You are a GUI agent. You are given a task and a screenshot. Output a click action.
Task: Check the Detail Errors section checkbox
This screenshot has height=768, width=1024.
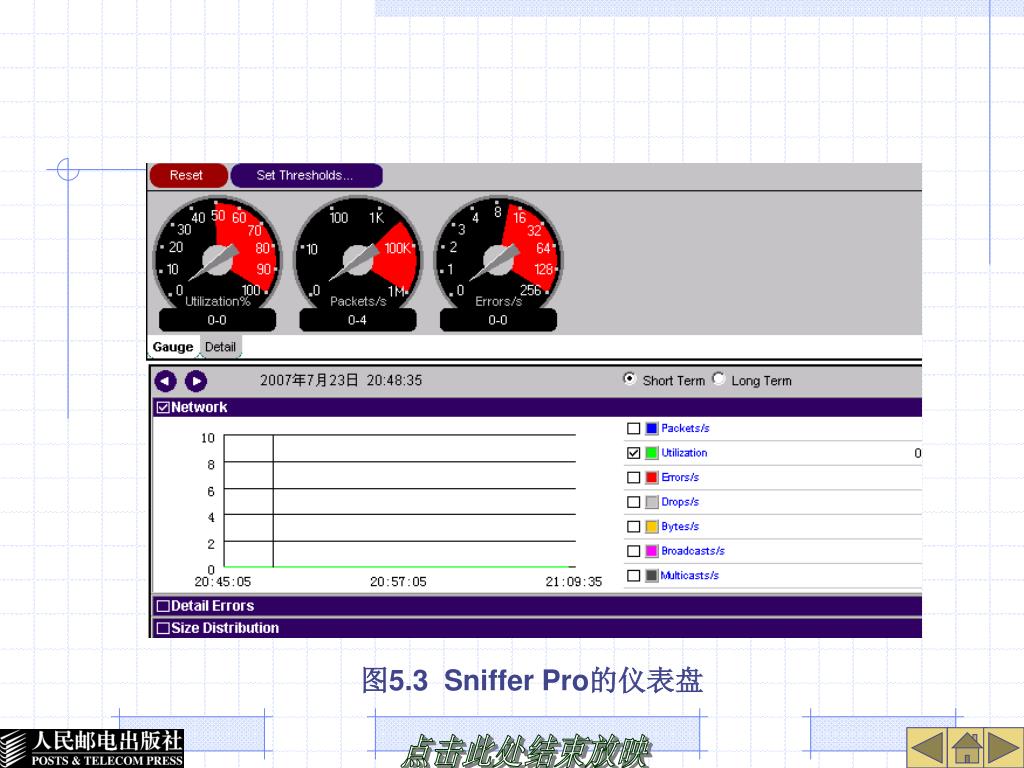point(163,606)
